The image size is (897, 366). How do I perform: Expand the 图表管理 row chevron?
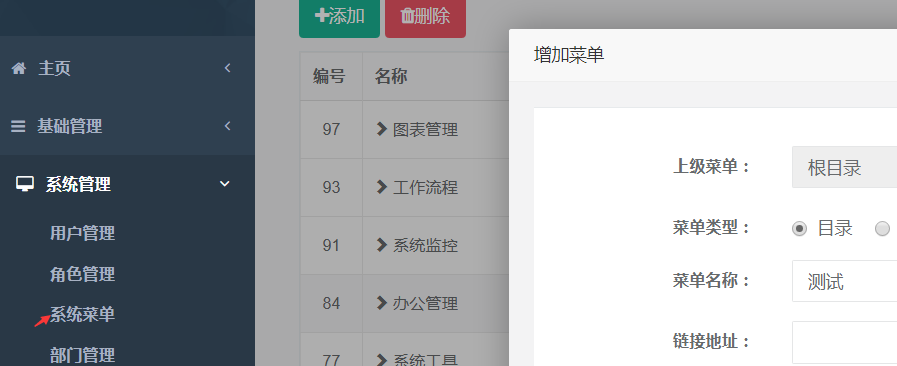coord(382,129)
